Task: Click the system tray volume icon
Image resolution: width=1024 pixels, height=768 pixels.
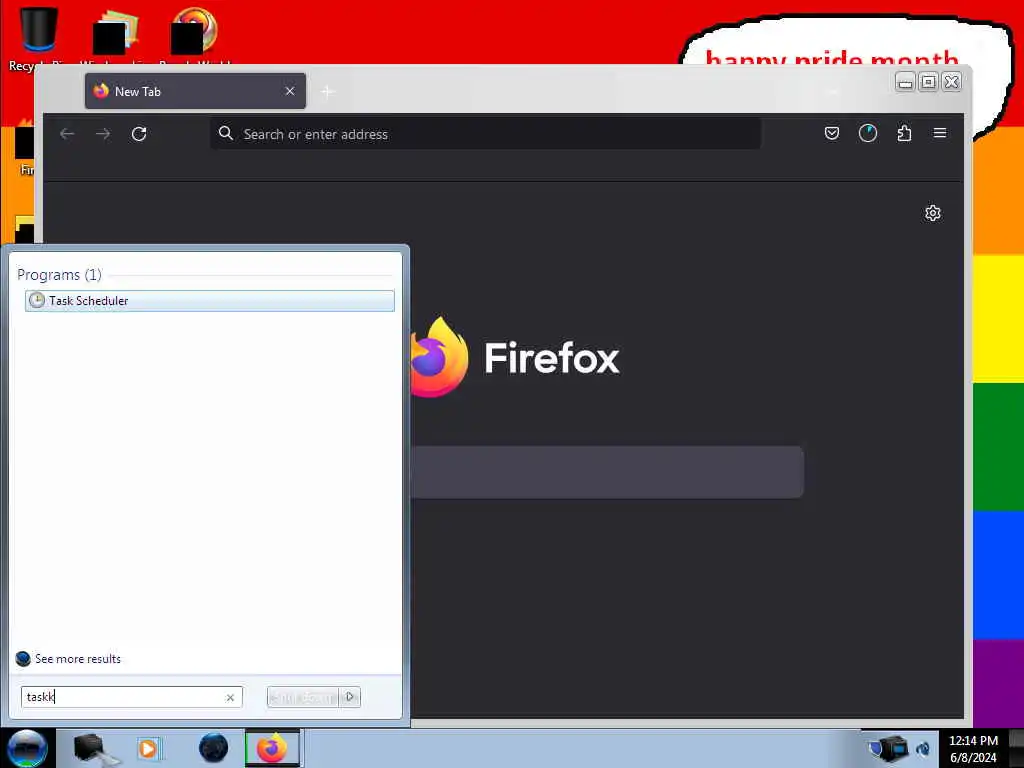Action: (x=923, y=749)
